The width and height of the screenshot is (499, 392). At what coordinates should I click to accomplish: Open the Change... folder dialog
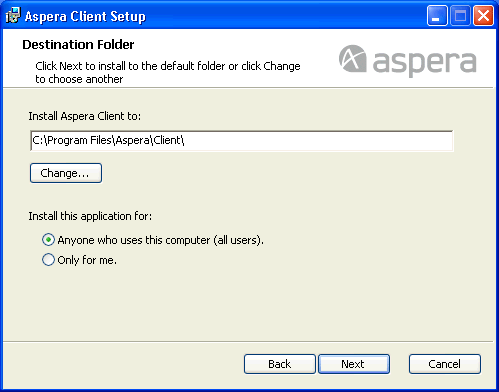point(66,173)
